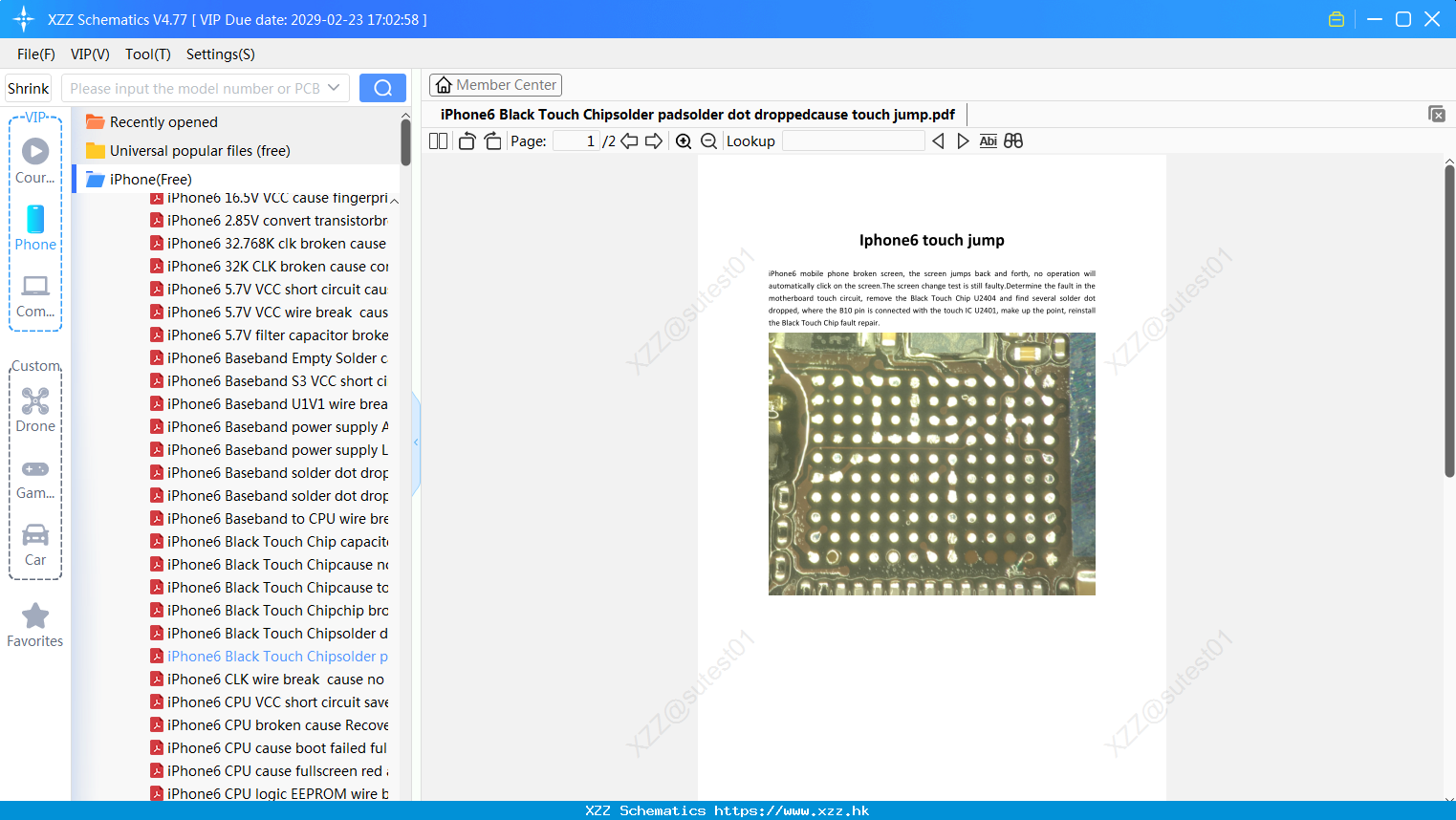Open iPhone6 CPU cause boot failed file

(269, 748)
